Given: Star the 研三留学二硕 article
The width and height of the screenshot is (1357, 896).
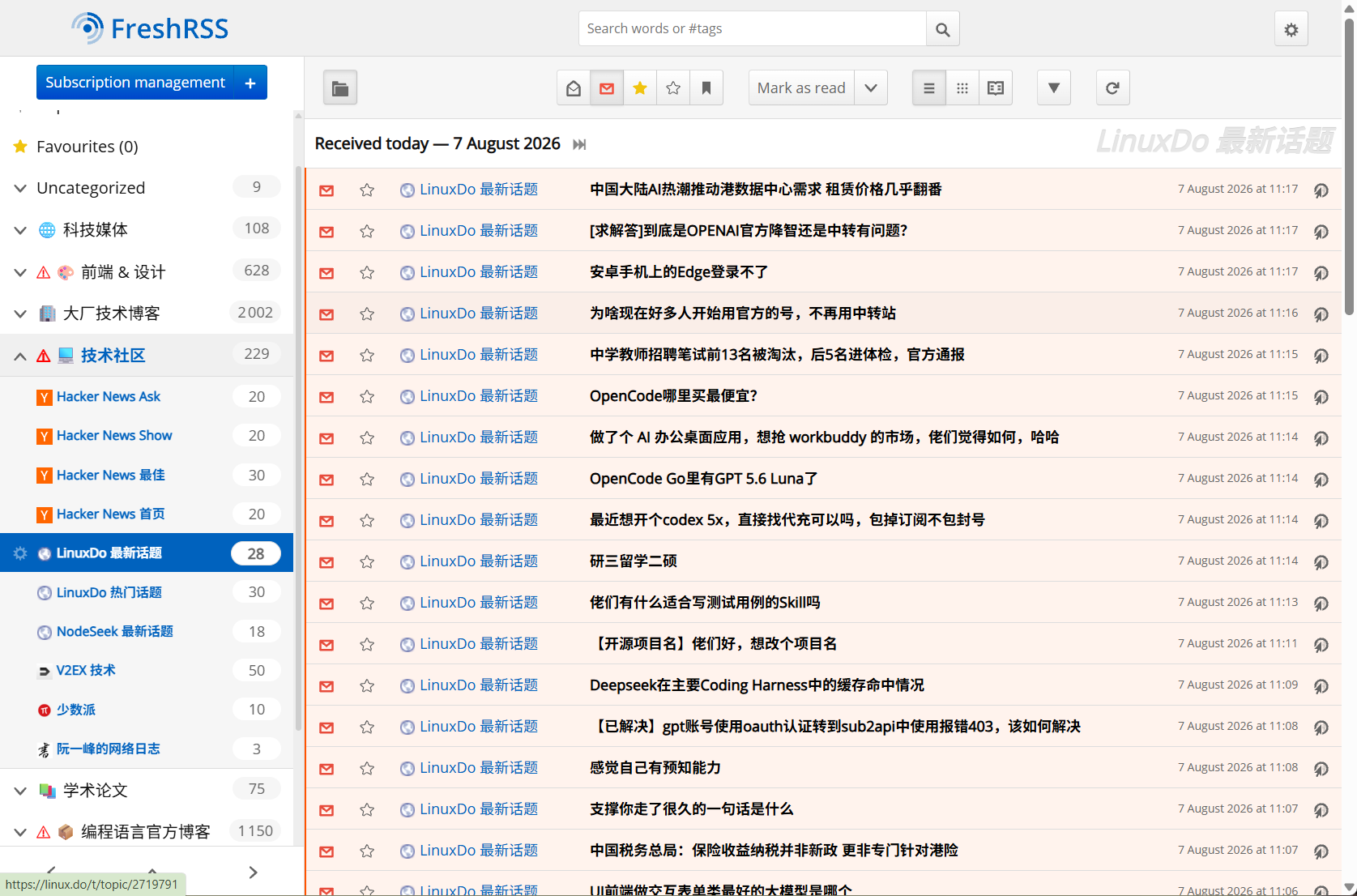Looking at the screenshot, I should (367, 562).
